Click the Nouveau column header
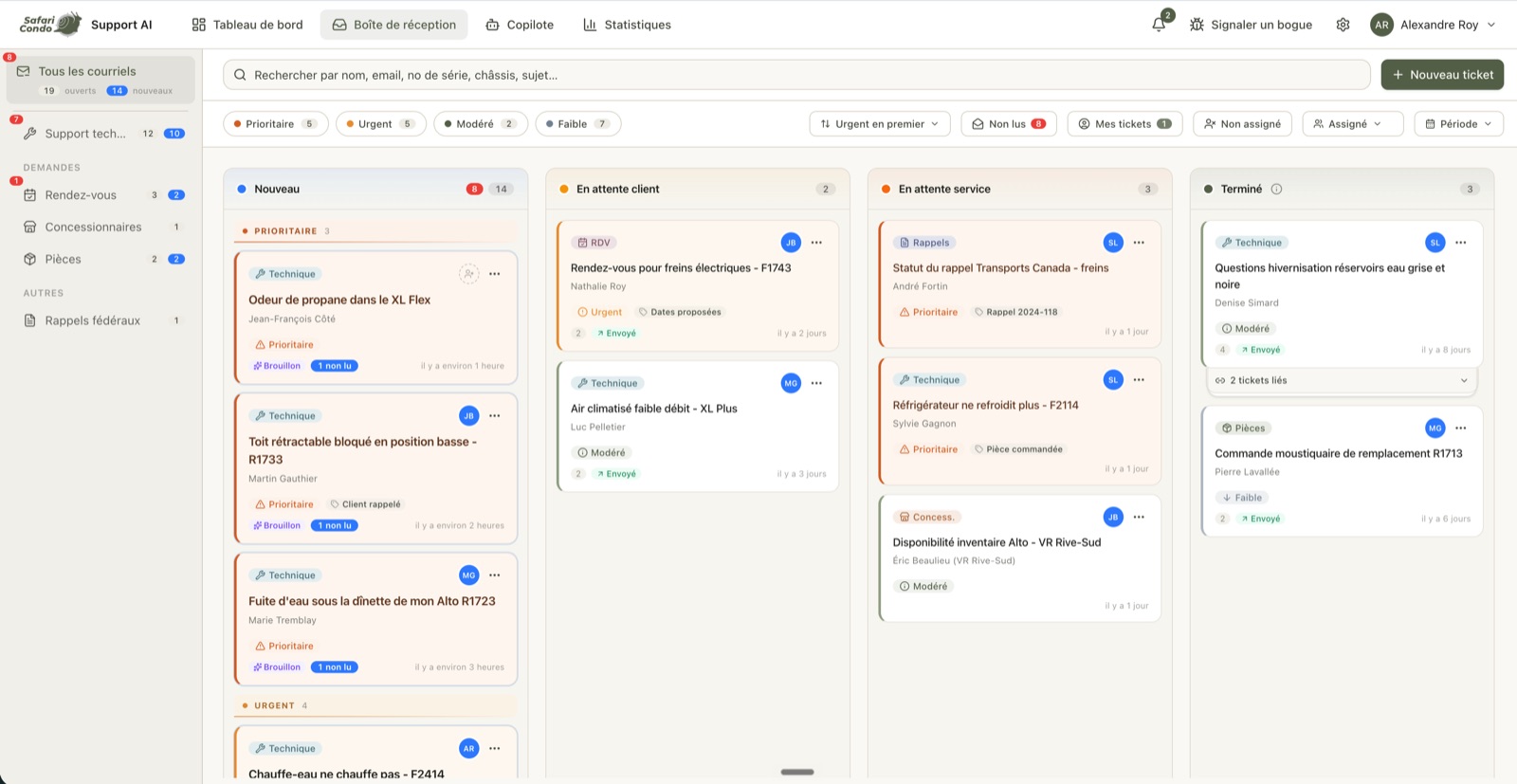 (x=375, y=189)
